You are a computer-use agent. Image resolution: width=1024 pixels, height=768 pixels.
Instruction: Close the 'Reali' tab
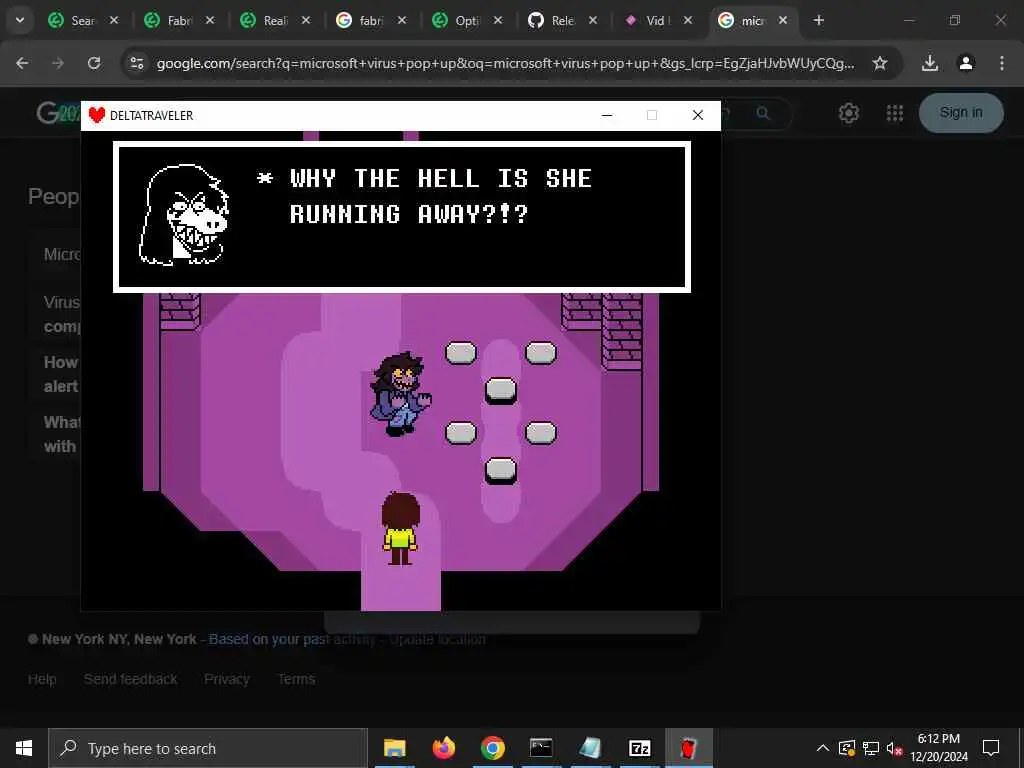(x=306, y=20)
